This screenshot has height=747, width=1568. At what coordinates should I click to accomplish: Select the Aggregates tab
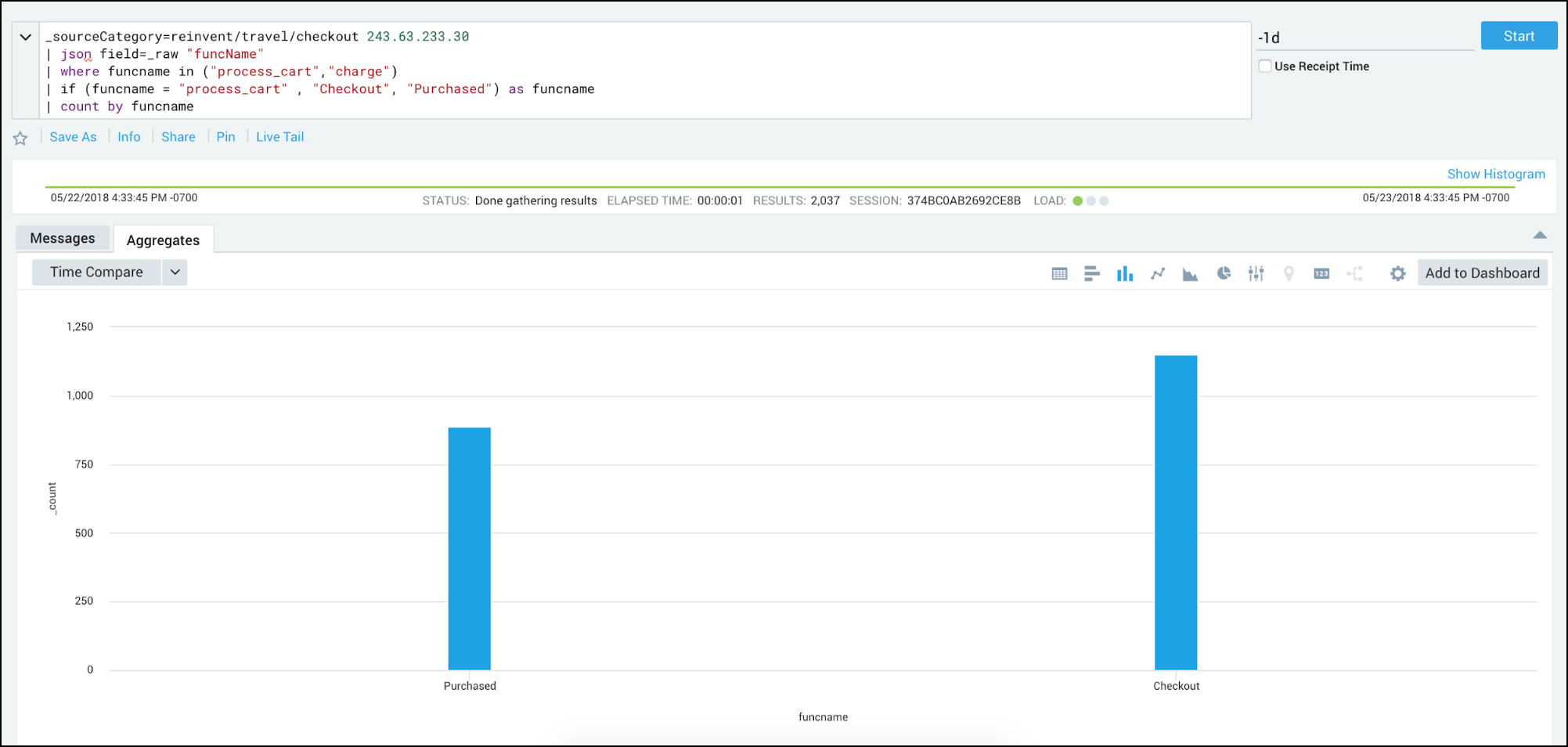162,240
